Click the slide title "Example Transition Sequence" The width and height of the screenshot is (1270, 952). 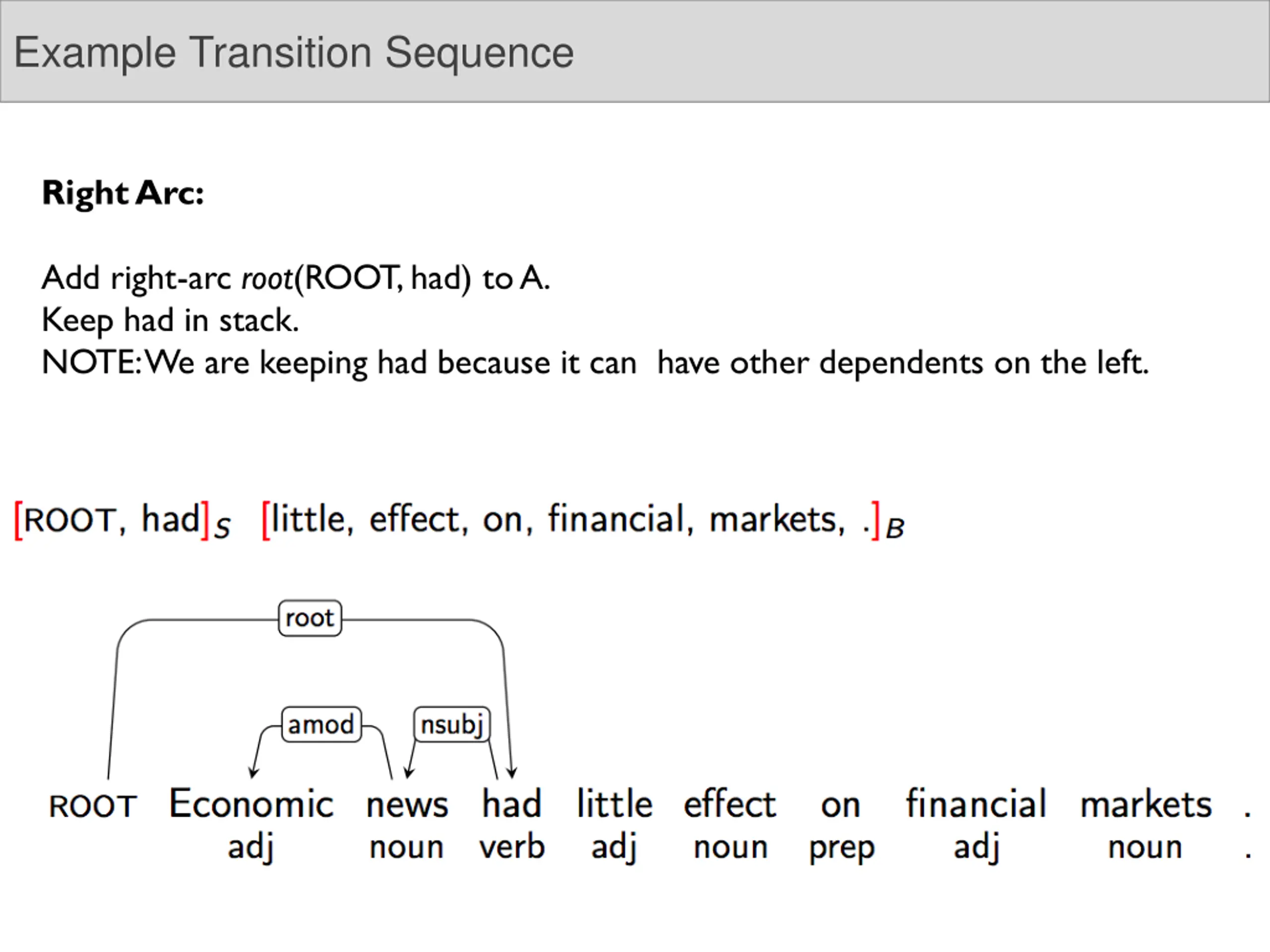[x=293, y=53]
